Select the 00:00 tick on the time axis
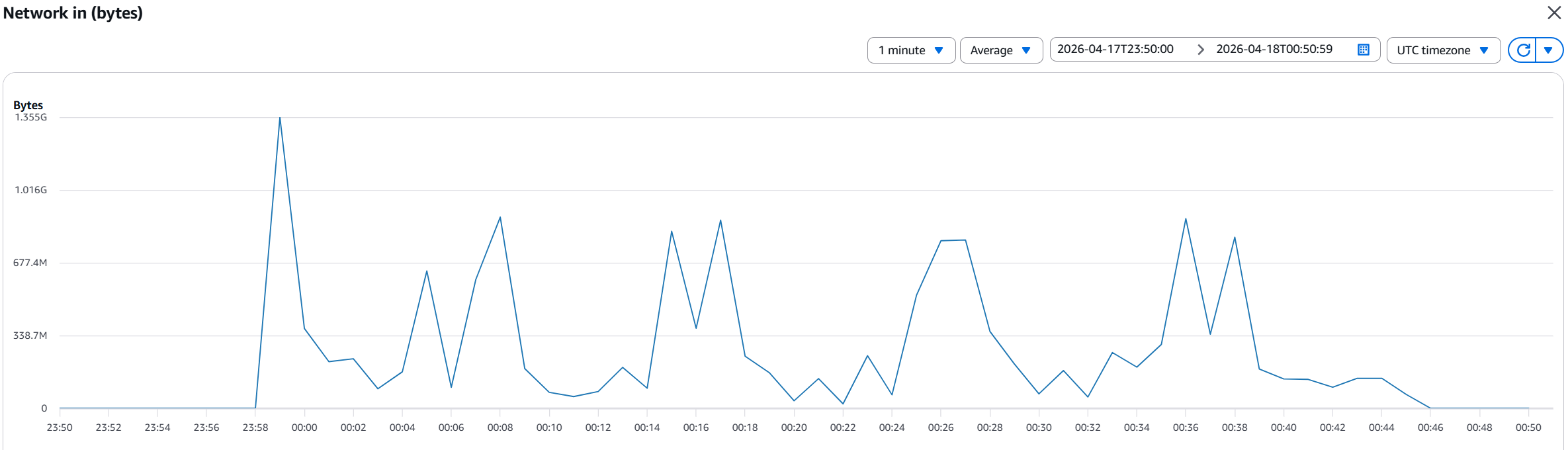 coord(304,427)
